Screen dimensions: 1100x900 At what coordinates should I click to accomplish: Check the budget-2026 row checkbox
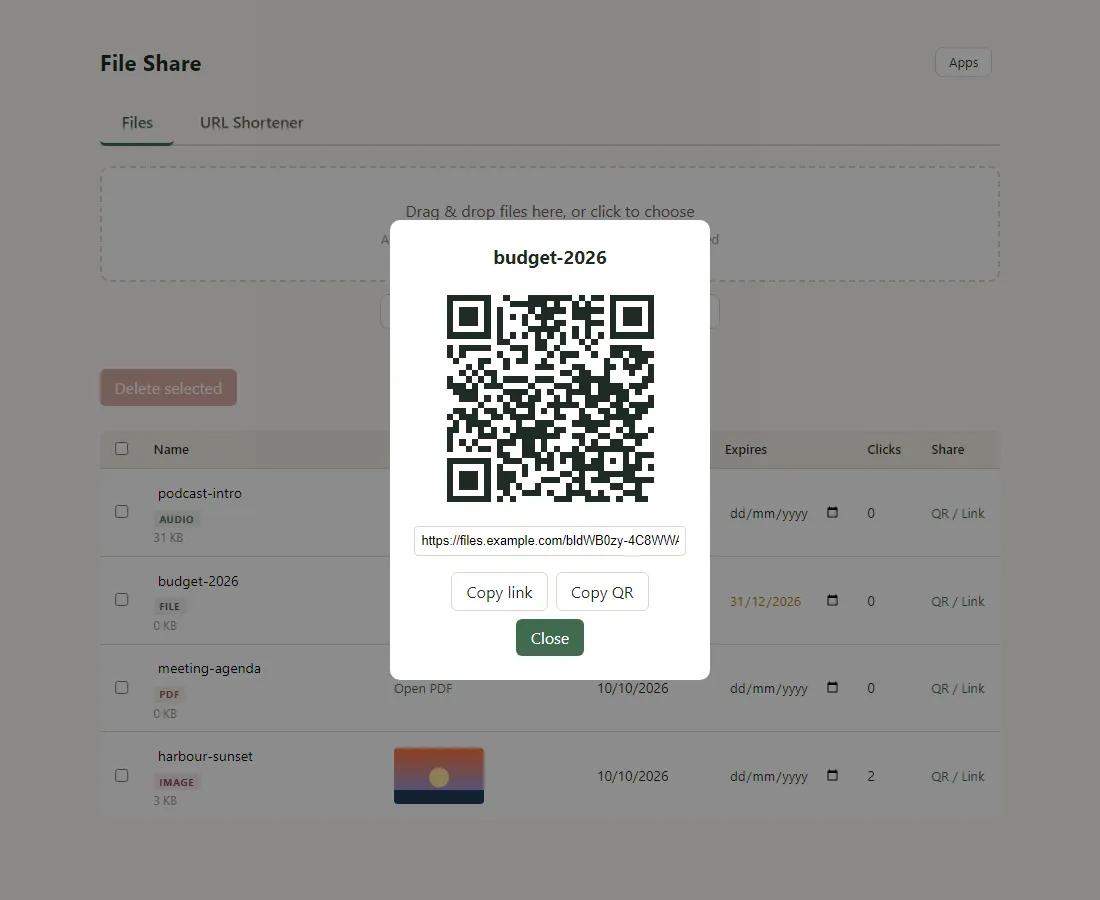point(121,599)
